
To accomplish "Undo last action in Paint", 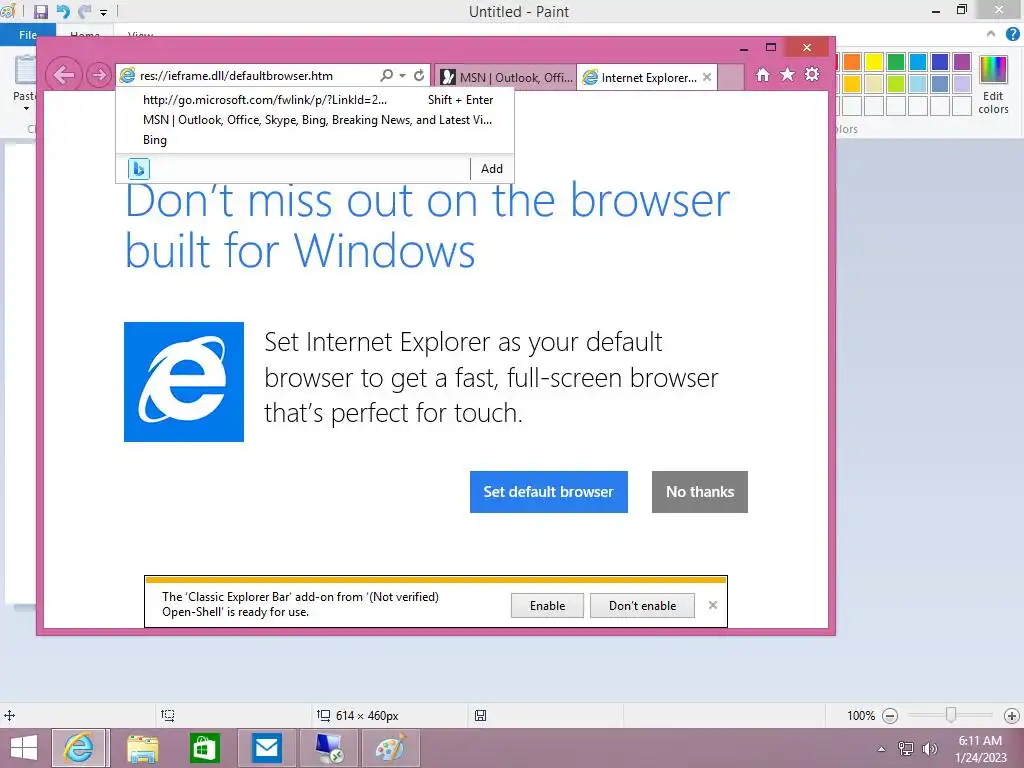I will click(63, 12).
